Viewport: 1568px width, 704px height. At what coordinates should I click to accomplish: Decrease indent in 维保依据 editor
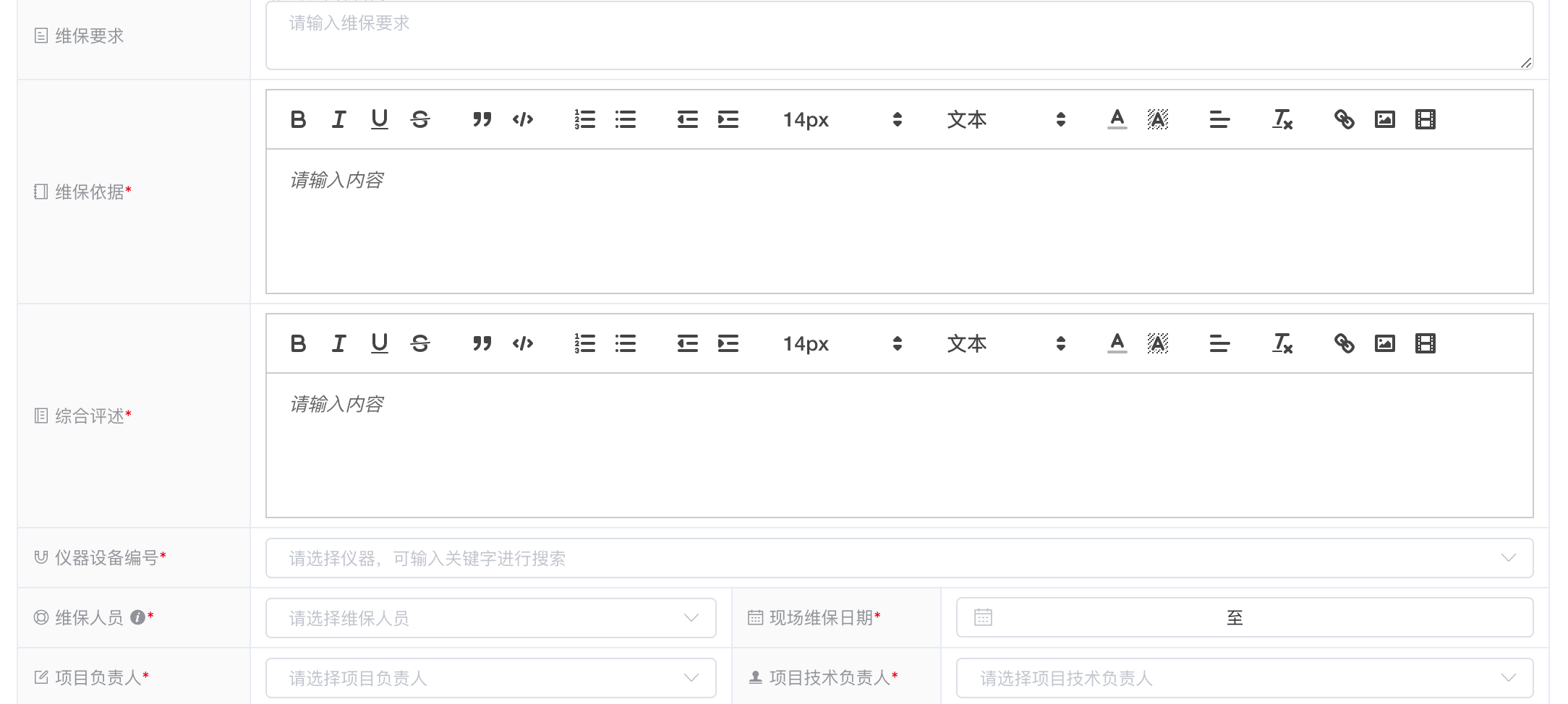687,119
